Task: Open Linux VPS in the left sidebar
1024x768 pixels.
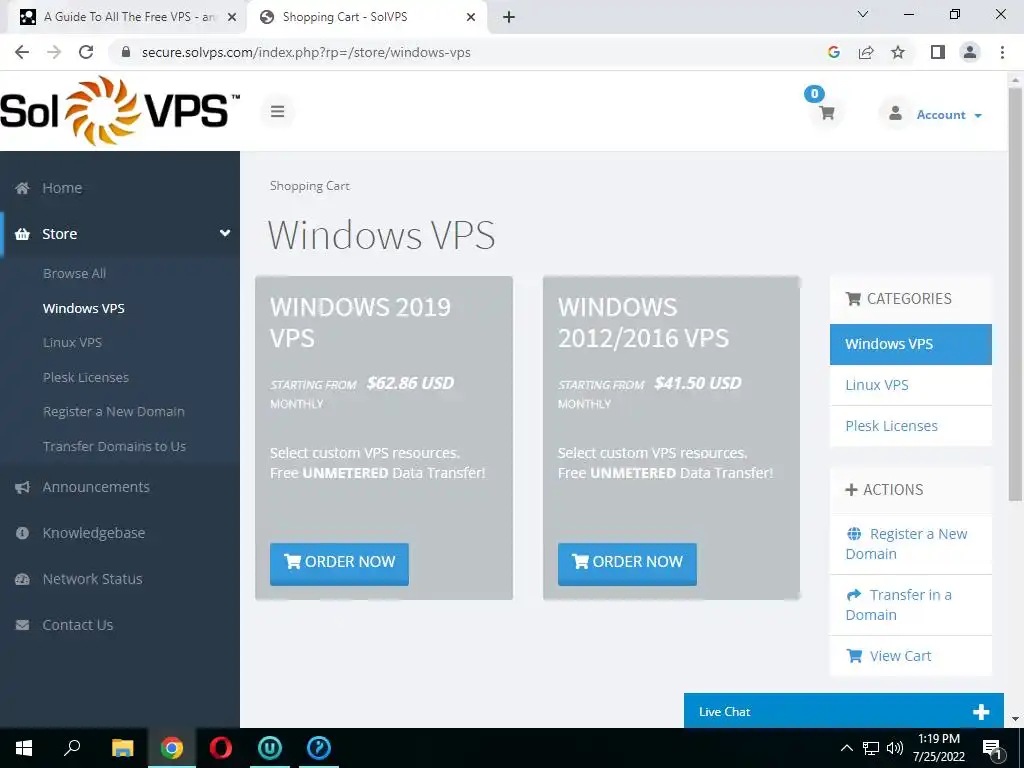Action: pos(72,342)
